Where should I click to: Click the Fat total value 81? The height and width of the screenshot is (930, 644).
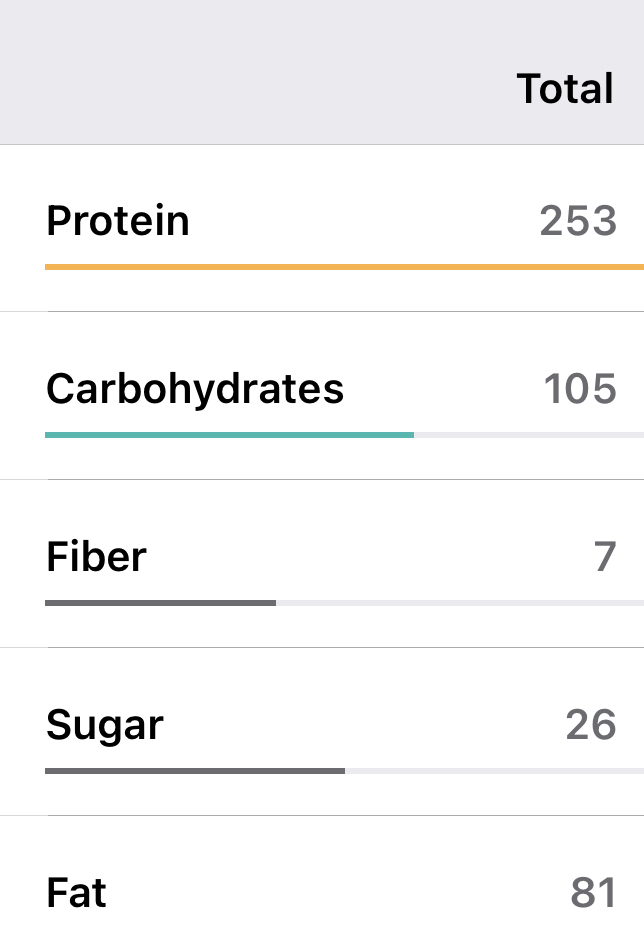593,893
